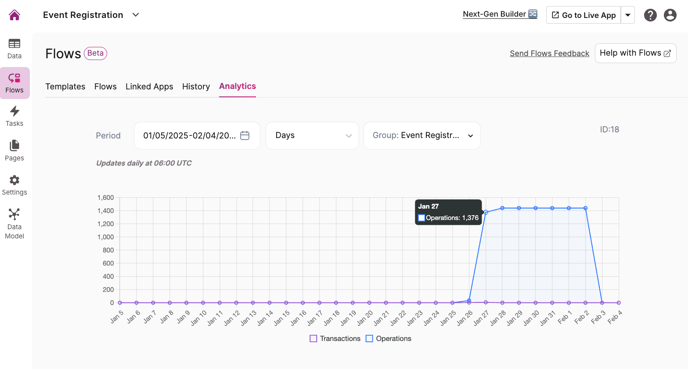Expand arrow next to Go to Live App
The width and height of the screenshot is (688, 369).
628,15
